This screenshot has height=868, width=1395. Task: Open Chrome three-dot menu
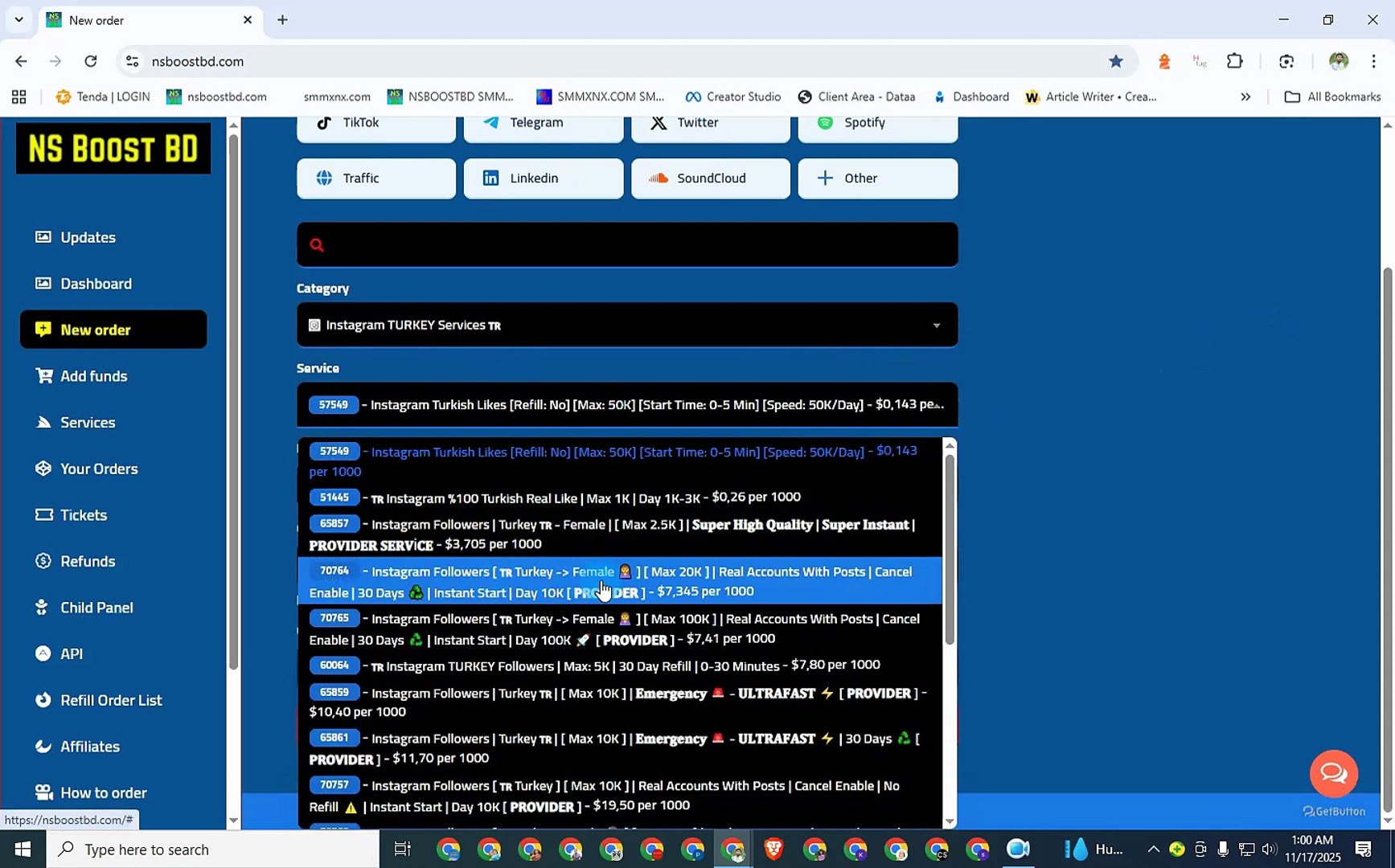point(1373,61)
